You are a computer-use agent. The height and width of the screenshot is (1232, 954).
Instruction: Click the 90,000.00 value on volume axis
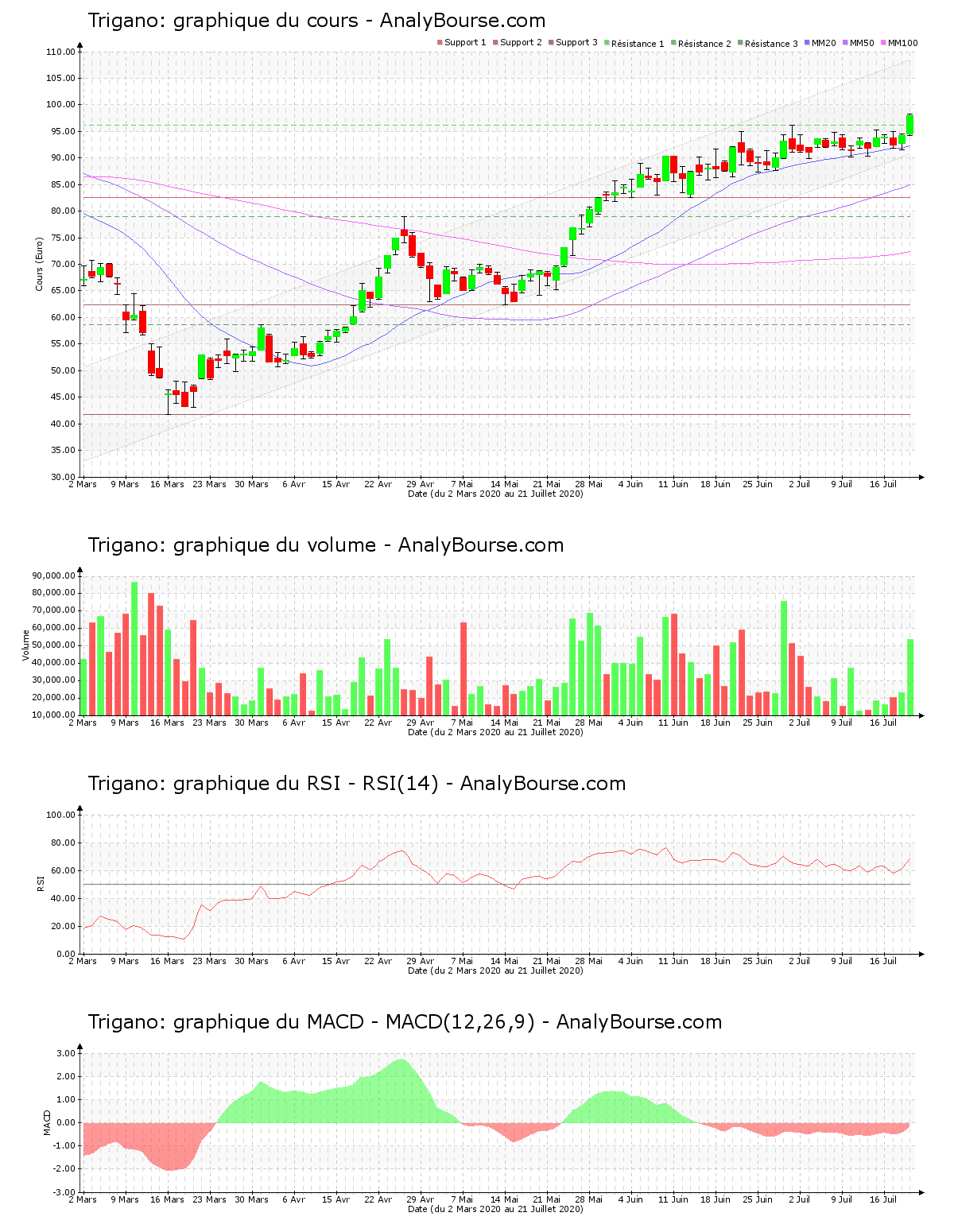coord(54,575)
